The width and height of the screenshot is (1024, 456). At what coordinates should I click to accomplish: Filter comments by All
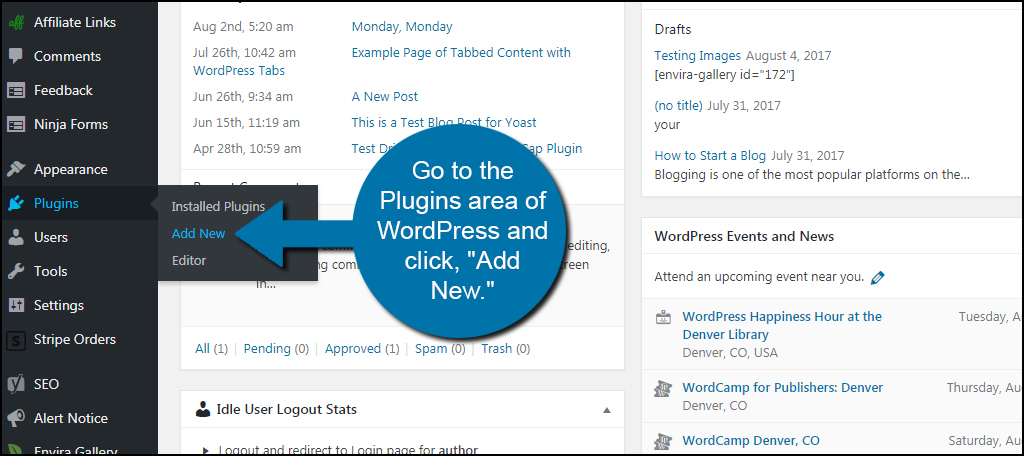pos(202,348)
